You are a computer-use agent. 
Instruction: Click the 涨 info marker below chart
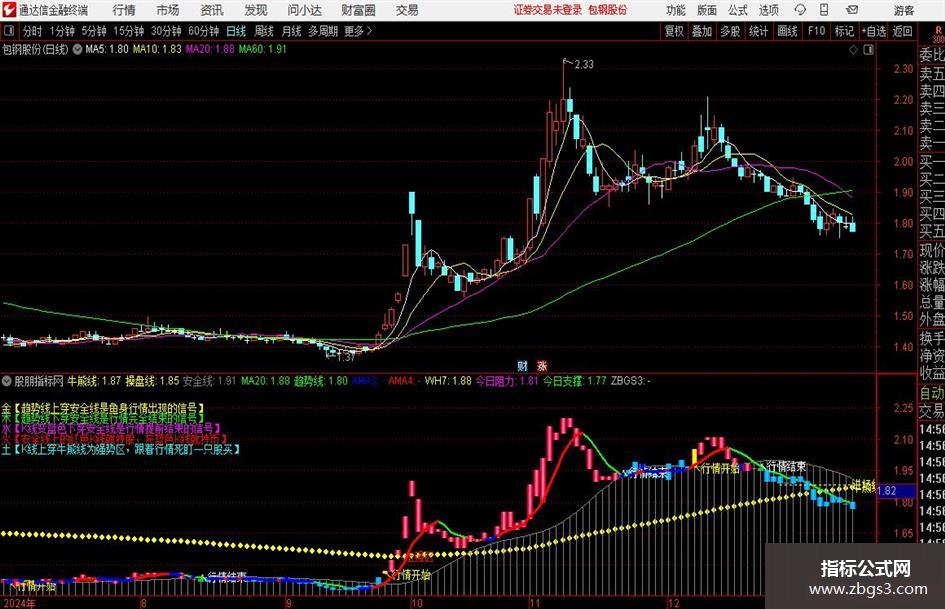click(x=542, y=365)
